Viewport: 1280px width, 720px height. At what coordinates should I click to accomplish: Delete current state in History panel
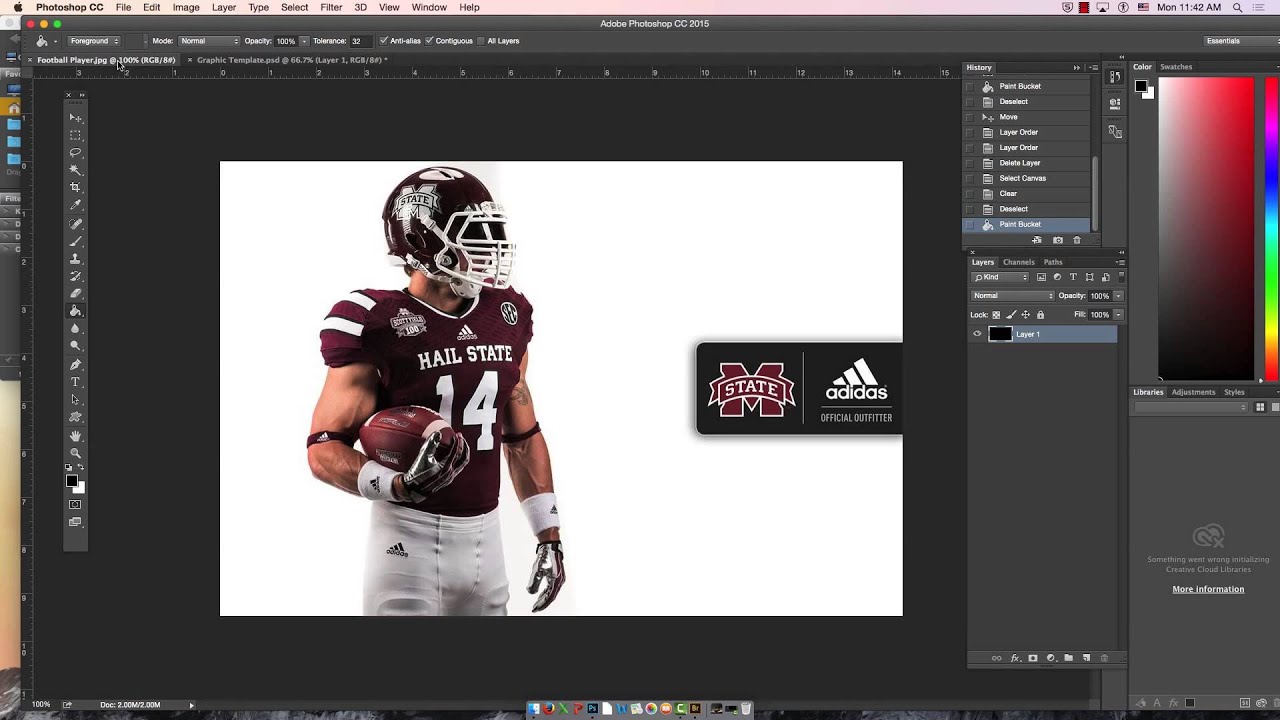click(1077, 240)
